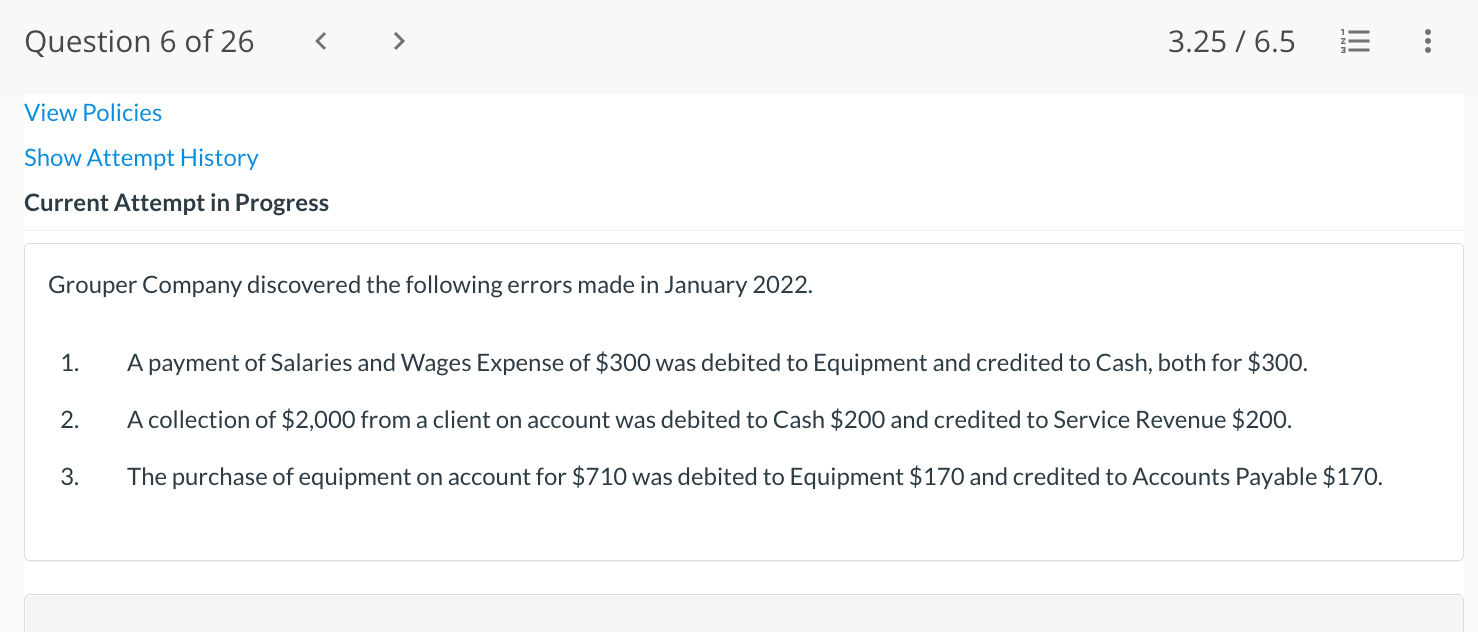Advance to the next question chevron
Image resolution: width=1478 pixels, height=632 pixels.
(x=398, y=41)
